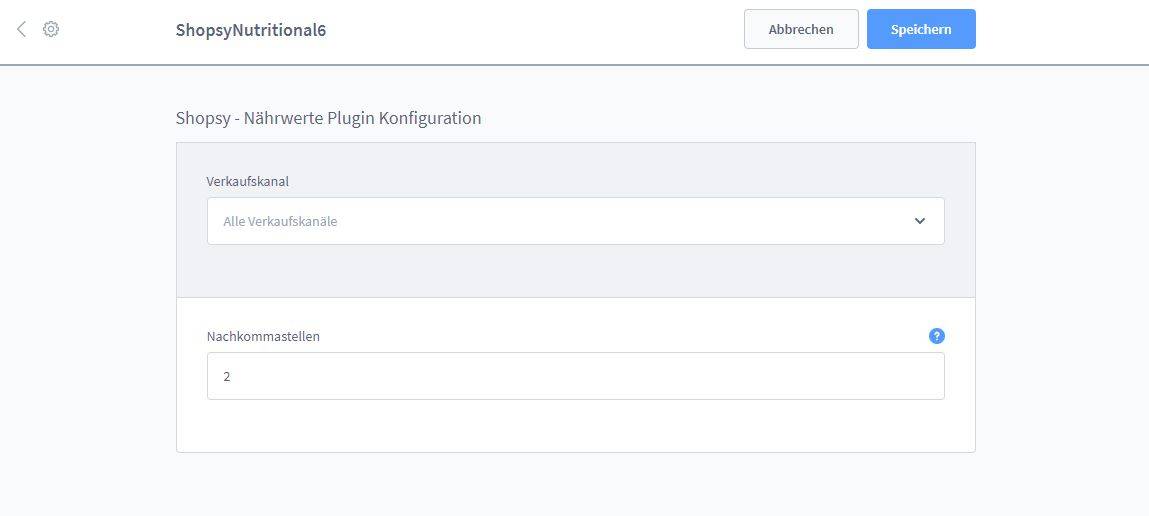Viewport: 1149px width, 516px height.
Task: Select the Alle Verkaufskanäle placeholder text
Action: [280, 221]
